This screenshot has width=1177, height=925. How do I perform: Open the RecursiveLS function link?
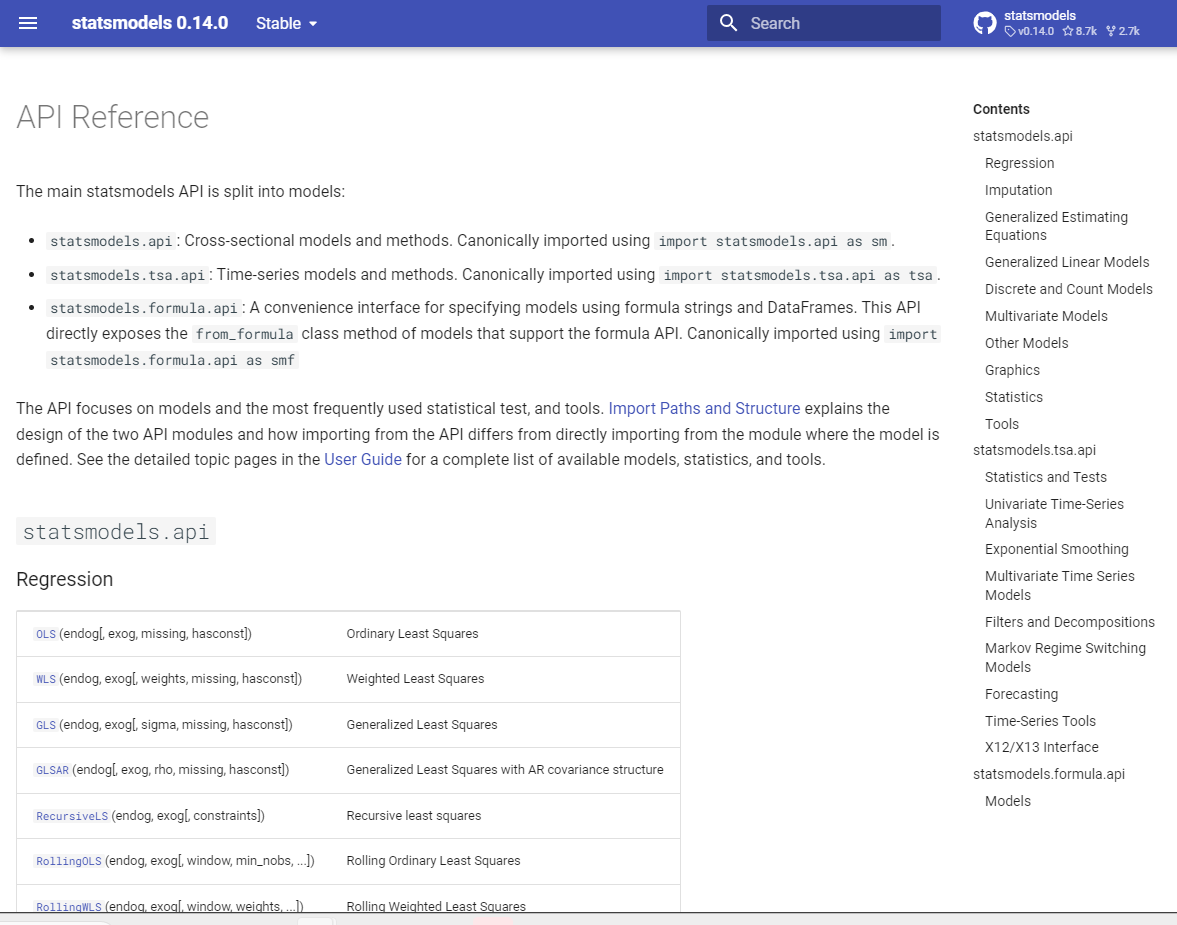click(72, 816)
